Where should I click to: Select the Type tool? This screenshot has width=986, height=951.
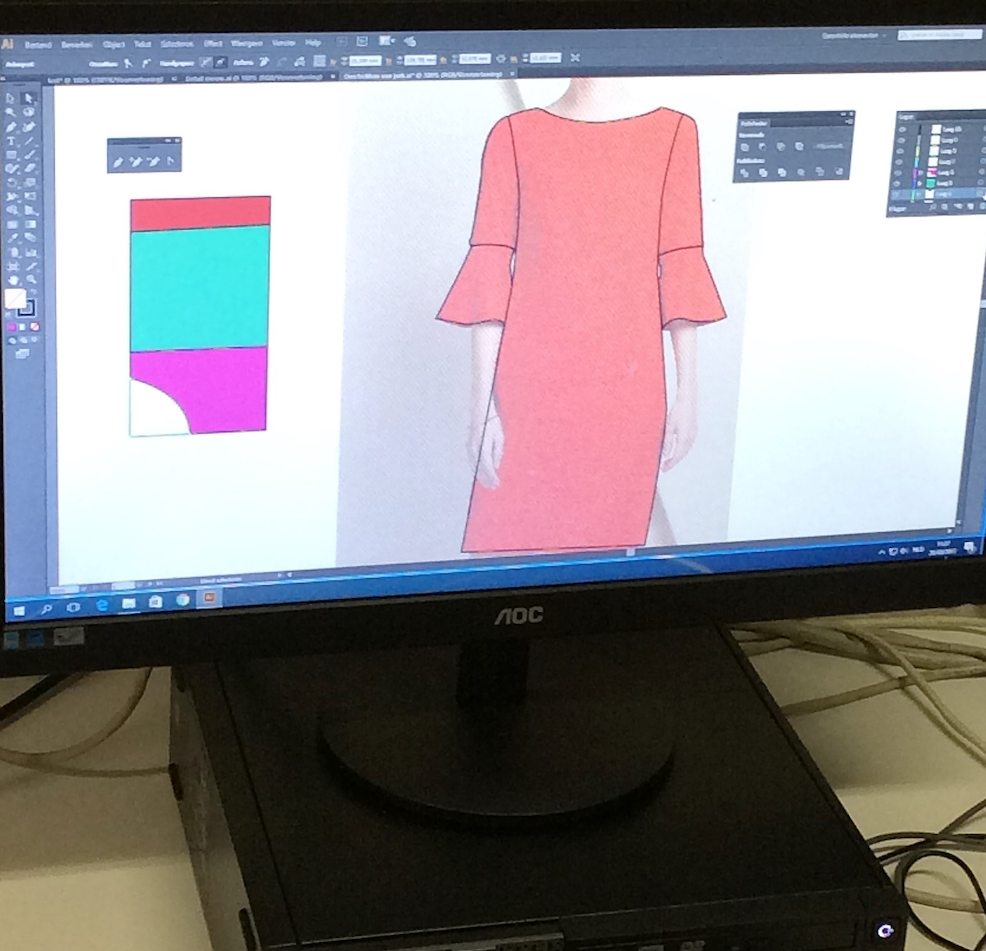point(11,141)
